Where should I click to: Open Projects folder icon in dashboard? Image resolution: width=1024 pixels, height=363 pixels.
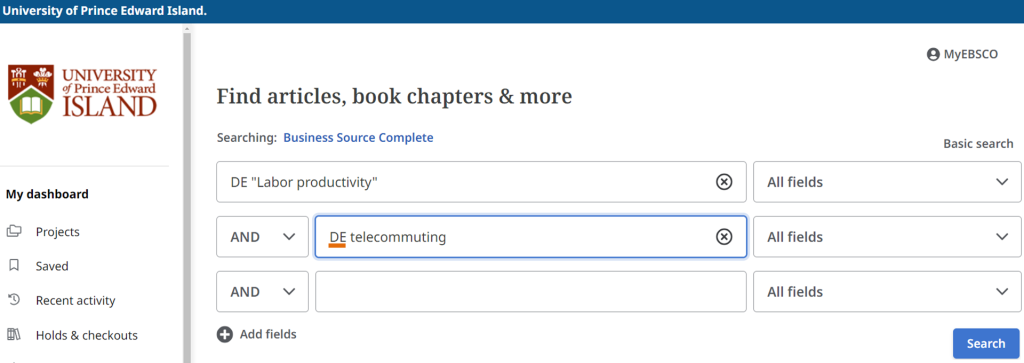tap(14, 232)
